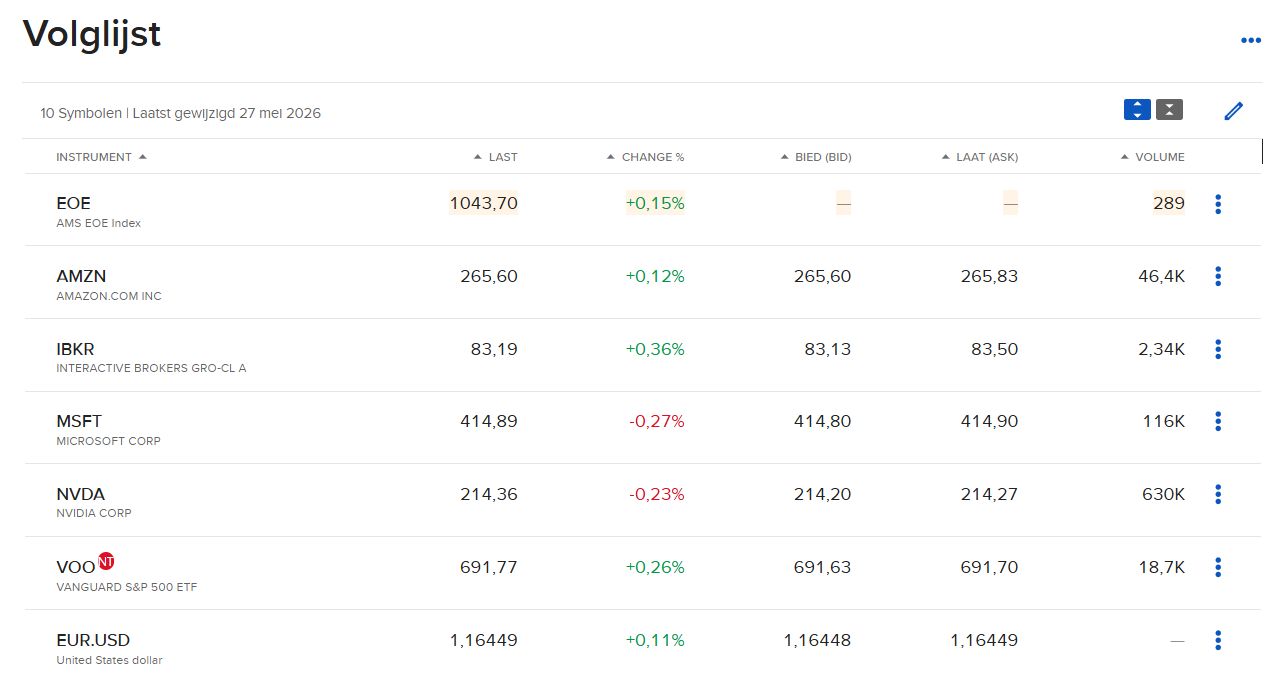Edit the watchlist with pencil icon
The width and height of the screenshot is (1280, 678).
coord(1234,111)
